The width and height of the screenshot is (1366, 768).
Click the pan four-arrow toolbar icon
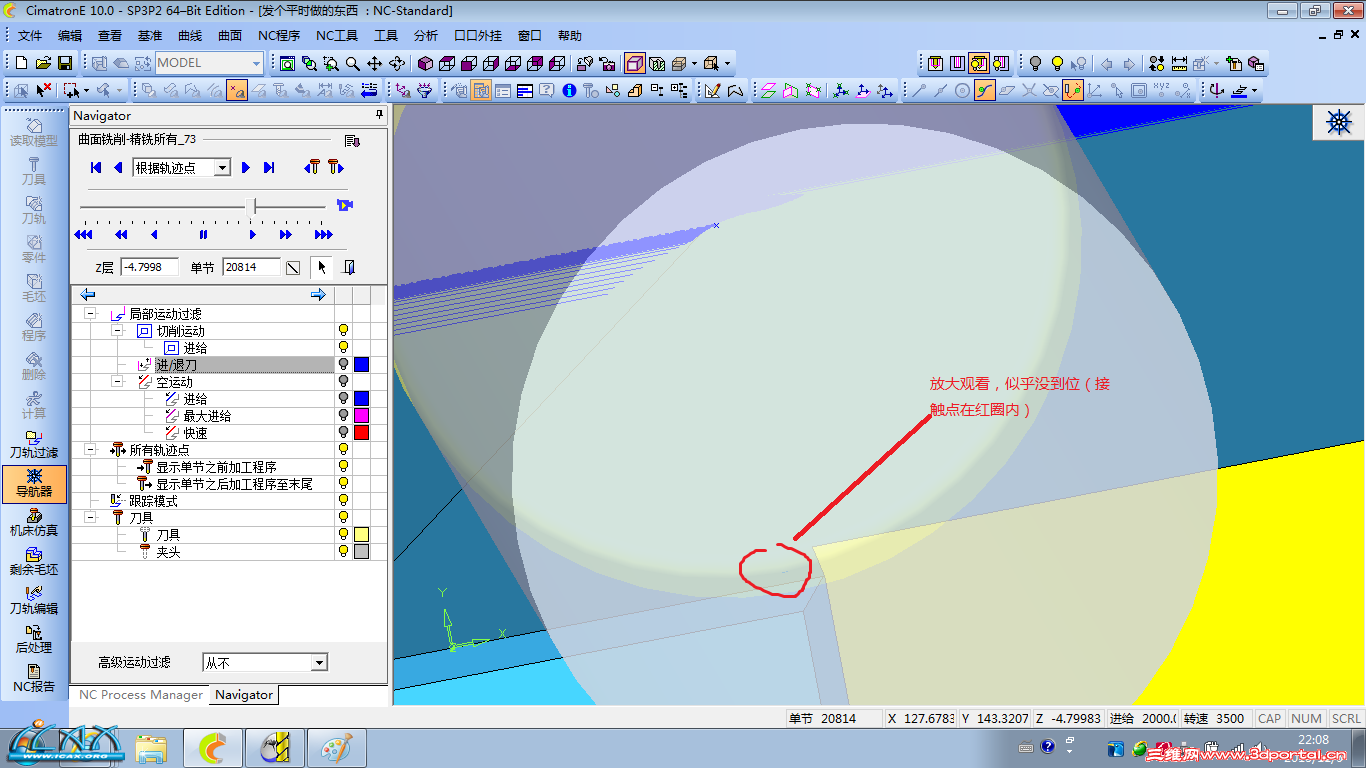(x=375, y=63)
